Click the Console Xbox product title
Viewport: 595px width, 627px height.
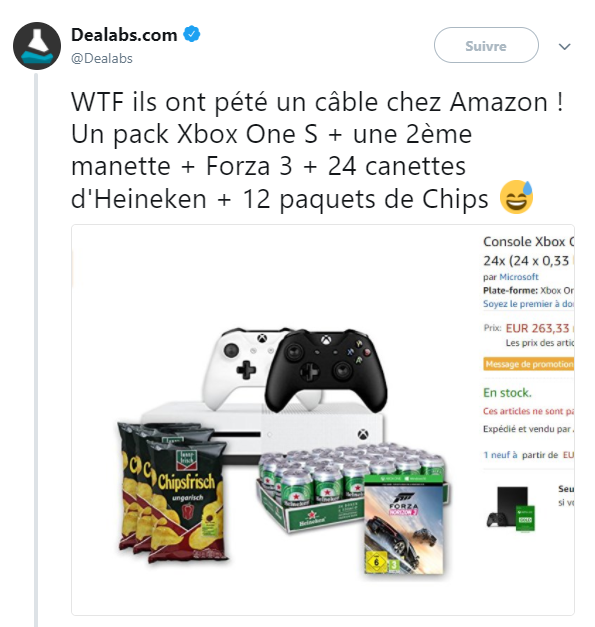click(x=528, y=242)
